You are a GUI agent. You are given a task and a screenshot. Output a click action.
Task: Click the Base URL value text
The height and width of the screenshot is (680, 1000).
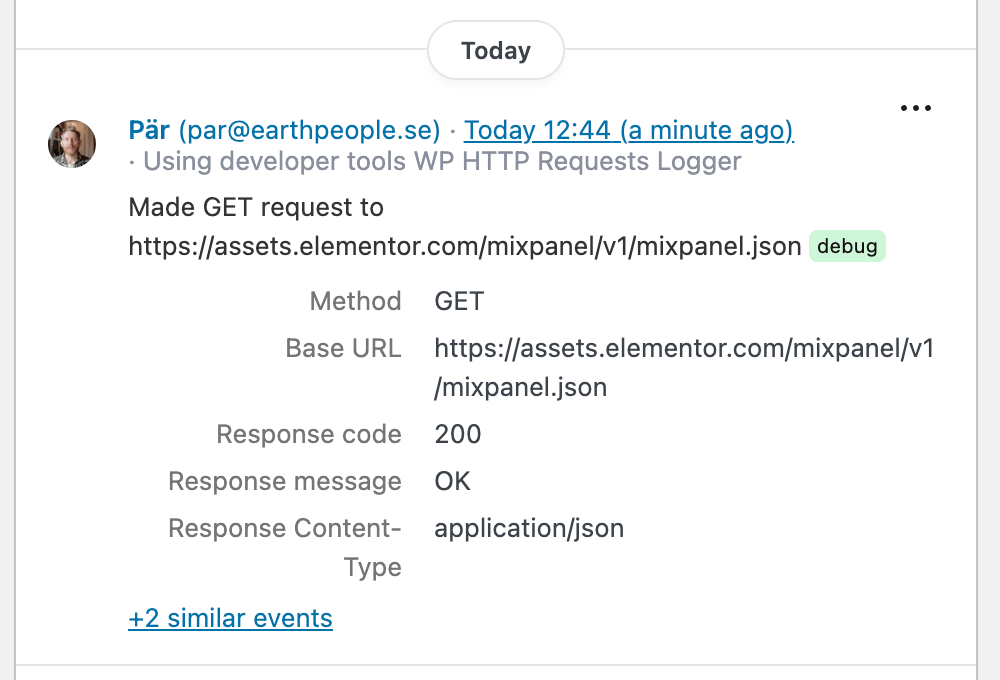684,367
